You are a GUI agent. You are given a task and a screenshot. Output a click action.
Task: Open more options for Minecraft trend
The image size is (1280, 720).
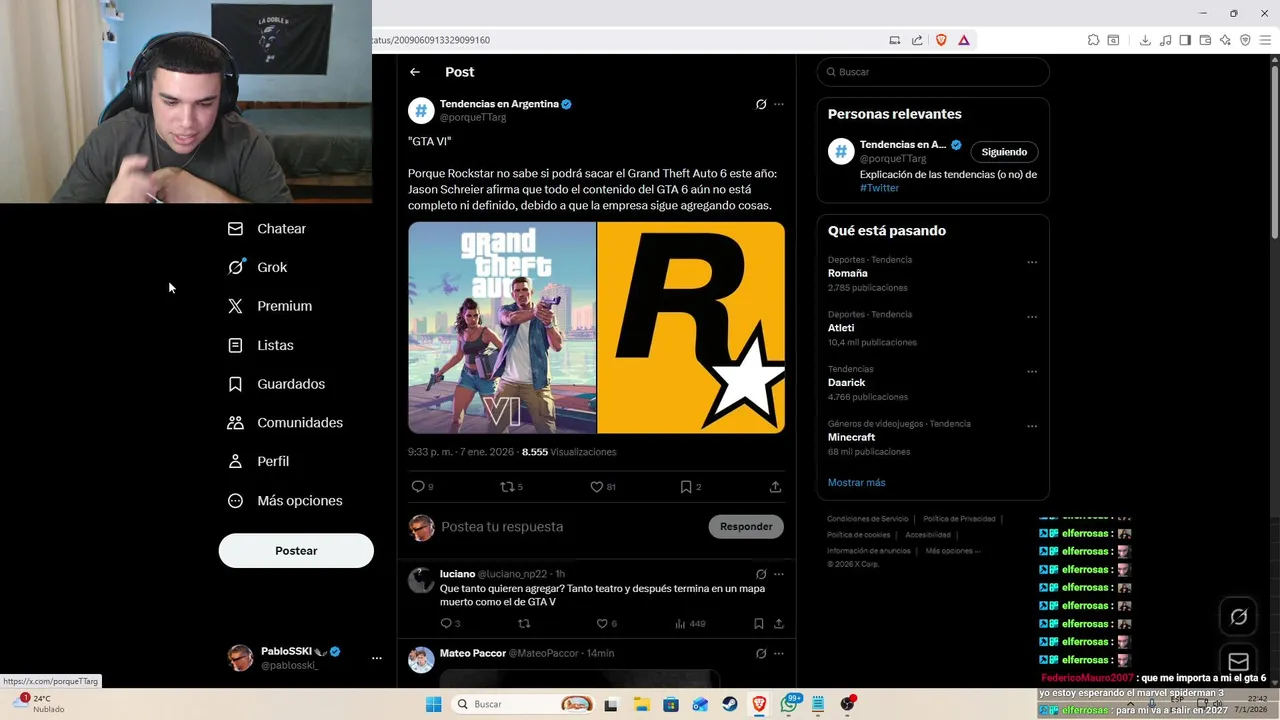(1032, 427)
